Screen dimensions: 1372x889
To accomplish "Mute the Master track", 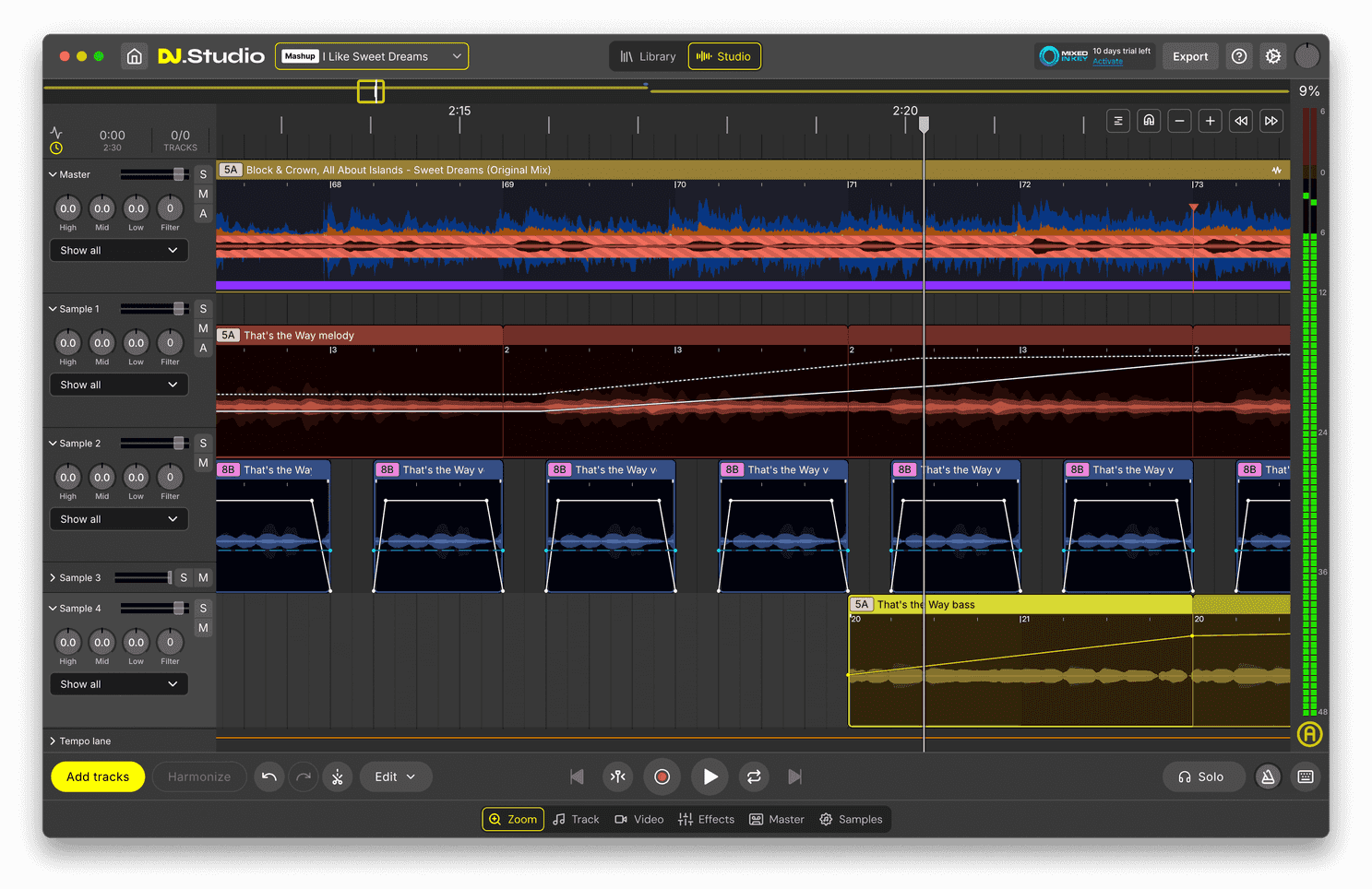I will pyautogui.click(x=203, y=194).
